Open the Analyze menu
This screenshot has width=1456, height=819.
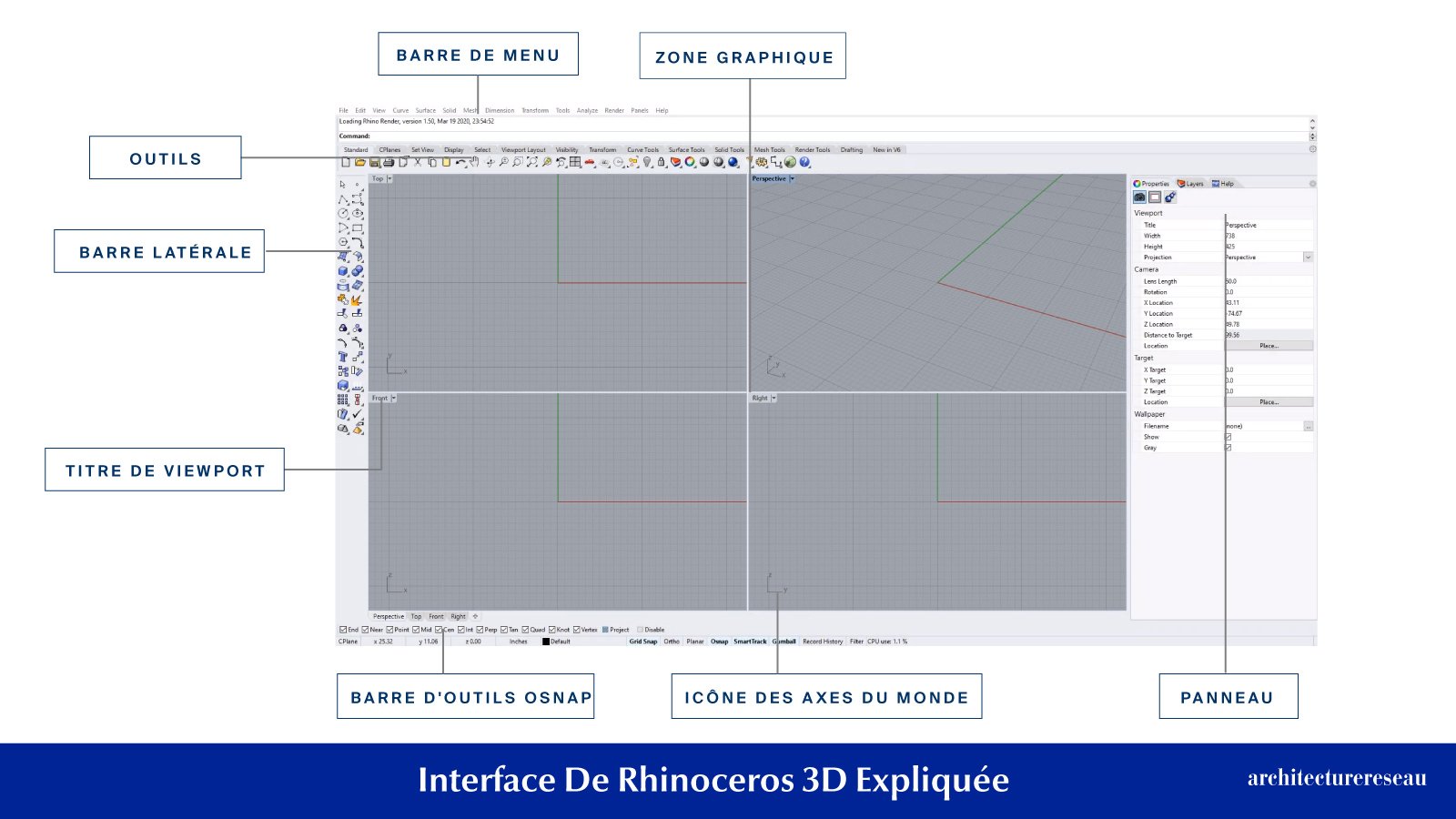click(587, 111)
